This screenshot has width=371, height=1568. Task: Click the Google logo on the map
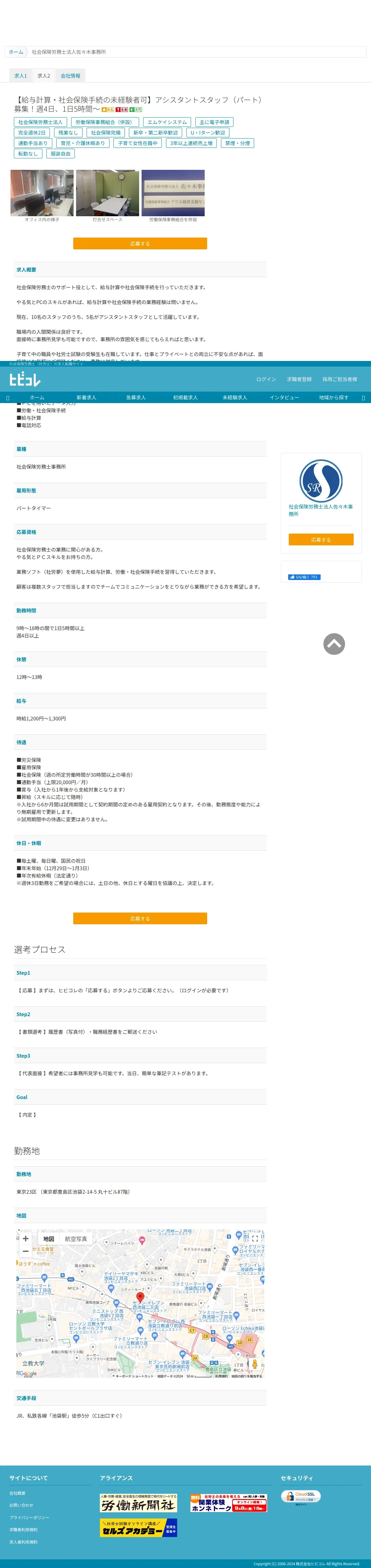28,1373
